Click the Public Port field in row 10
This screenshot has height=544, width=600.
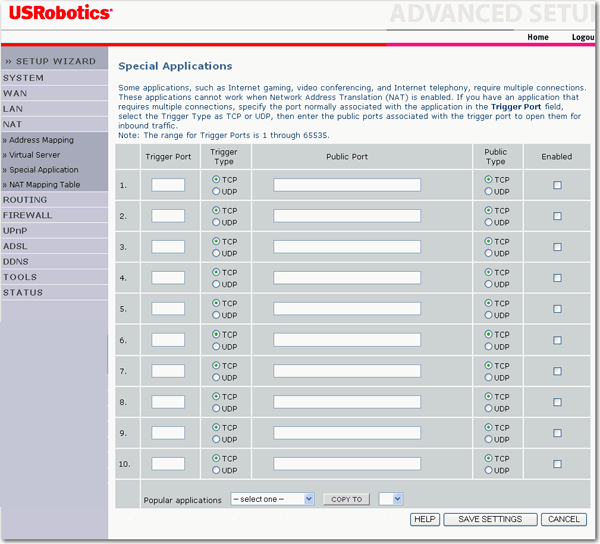pos(347,464)
